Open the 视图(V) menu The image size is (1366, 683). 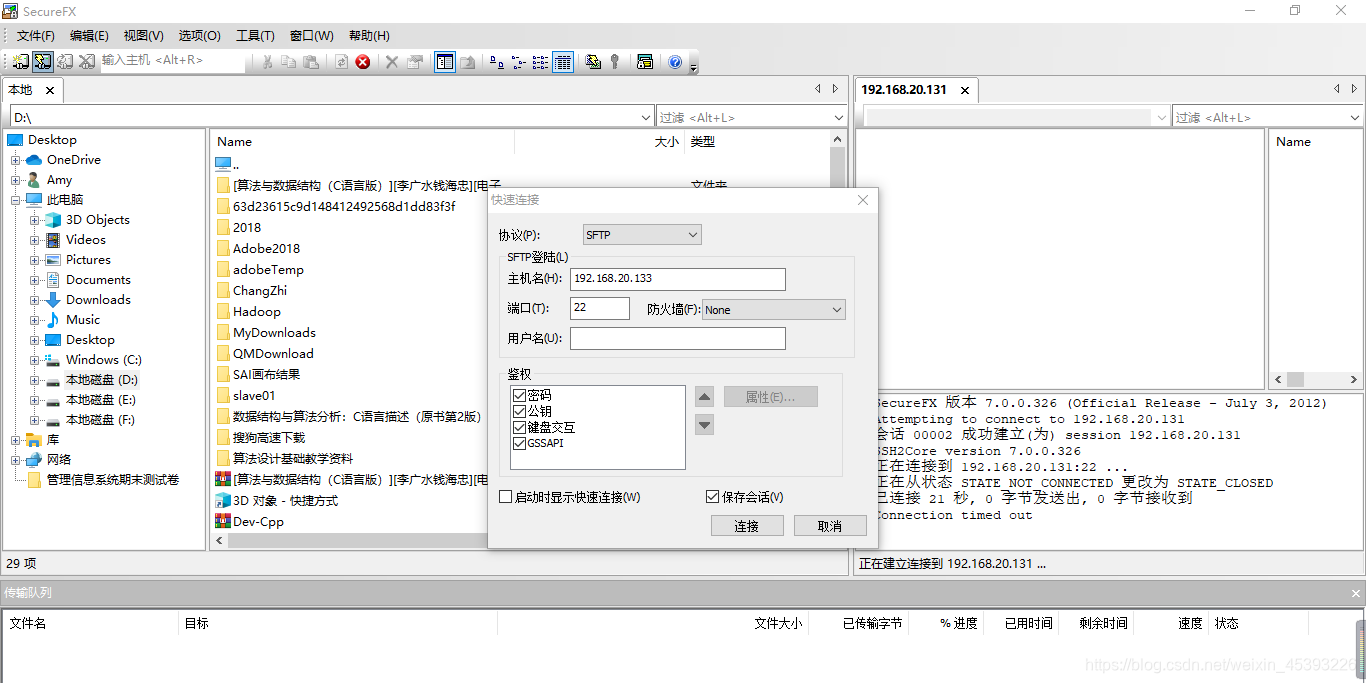point(144,36)
